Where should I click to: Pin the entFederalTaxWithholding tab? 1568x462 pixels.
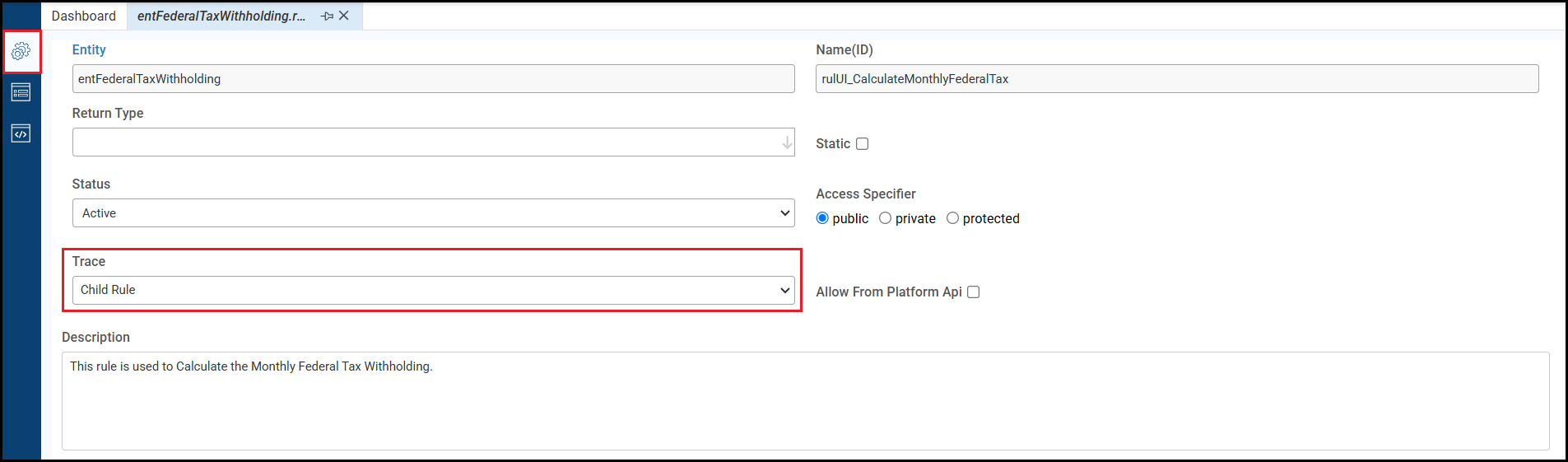tap(327, 16)
